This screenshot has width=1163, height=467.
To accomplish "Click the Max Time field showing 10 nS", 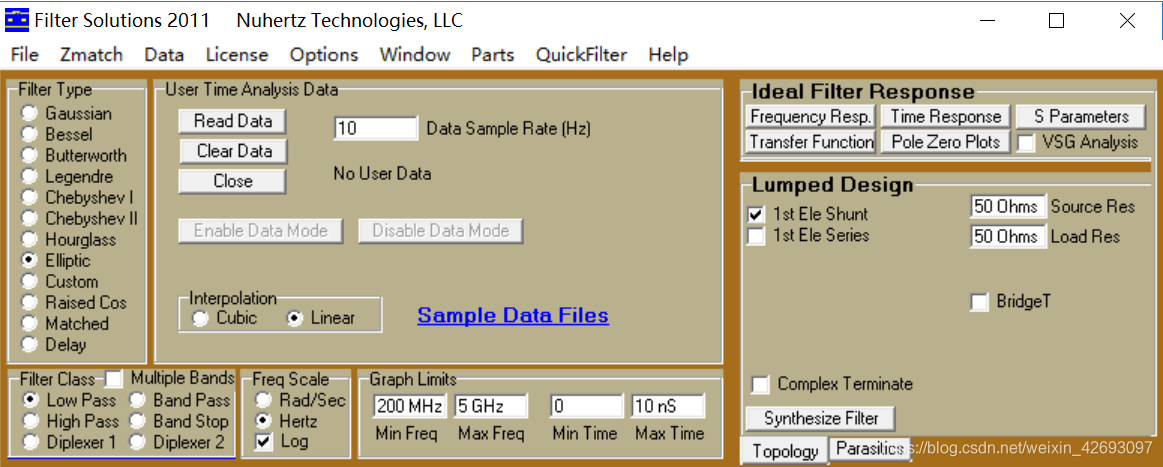I will 668,406.
